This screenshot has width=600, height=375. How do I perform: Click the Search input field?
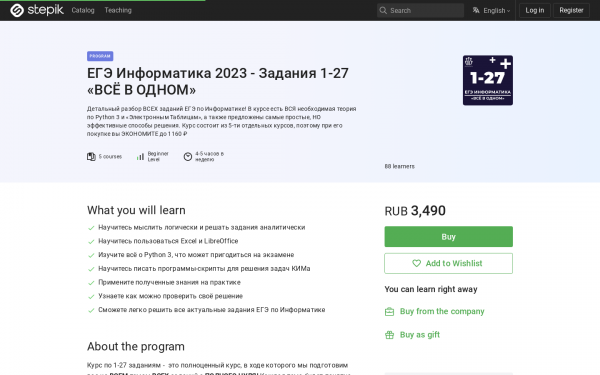[420, 10]
